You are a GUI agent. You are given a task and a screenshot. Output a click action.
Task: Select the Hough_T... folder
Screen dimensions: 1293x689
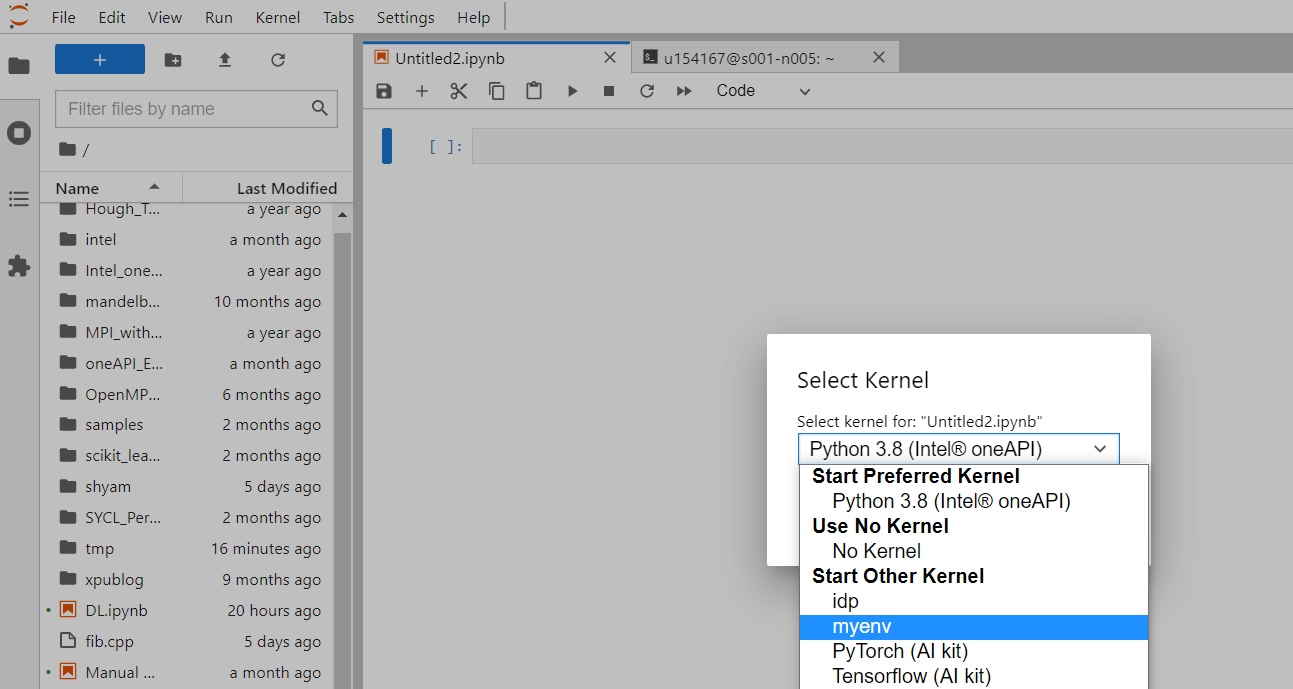click(187, 210)
